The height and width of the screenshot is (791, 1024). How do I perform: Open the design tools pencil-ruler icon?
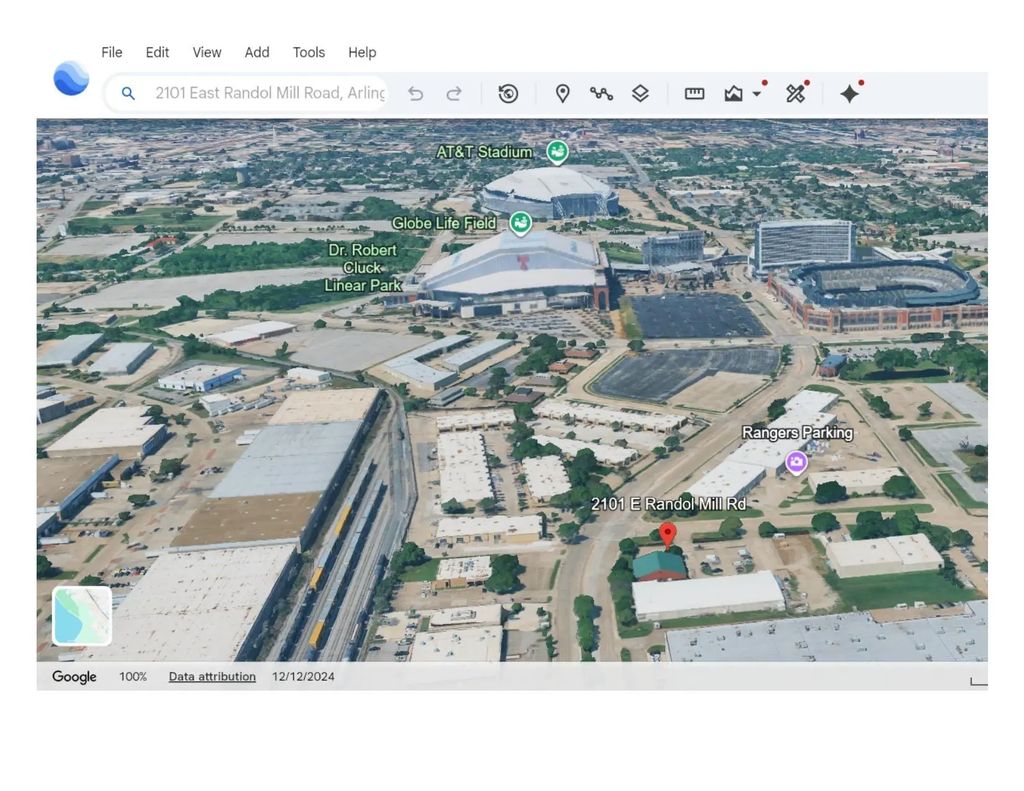[795, 94]
